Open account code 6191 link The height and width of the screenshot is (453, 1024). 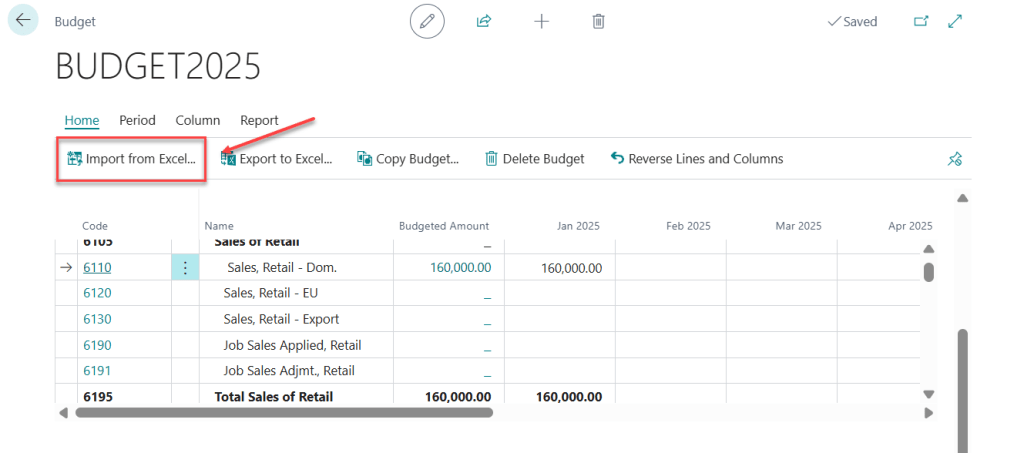click(x=97, y=371)
